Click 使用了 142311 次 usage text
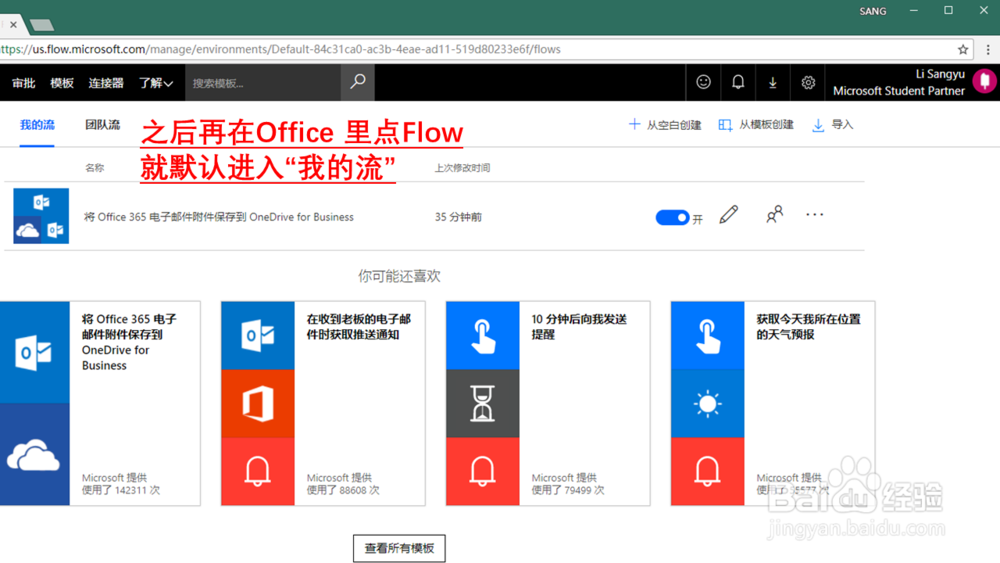 click(x=121, y=490)
